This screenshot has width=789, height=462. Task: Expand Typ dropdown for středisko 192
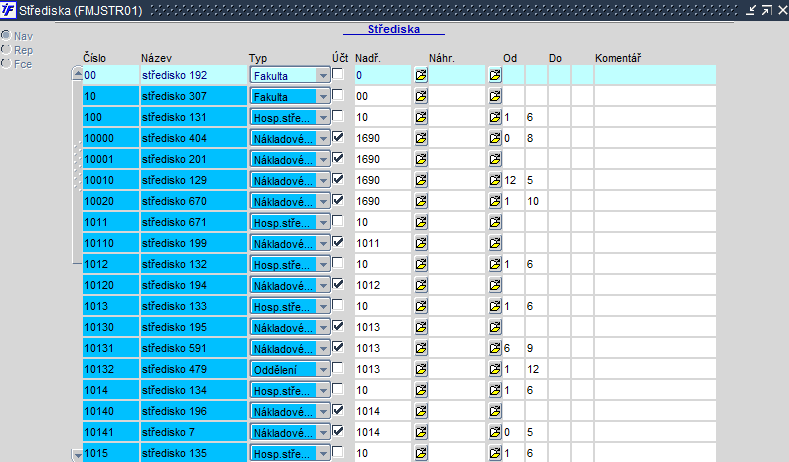[x=323, y=76]
